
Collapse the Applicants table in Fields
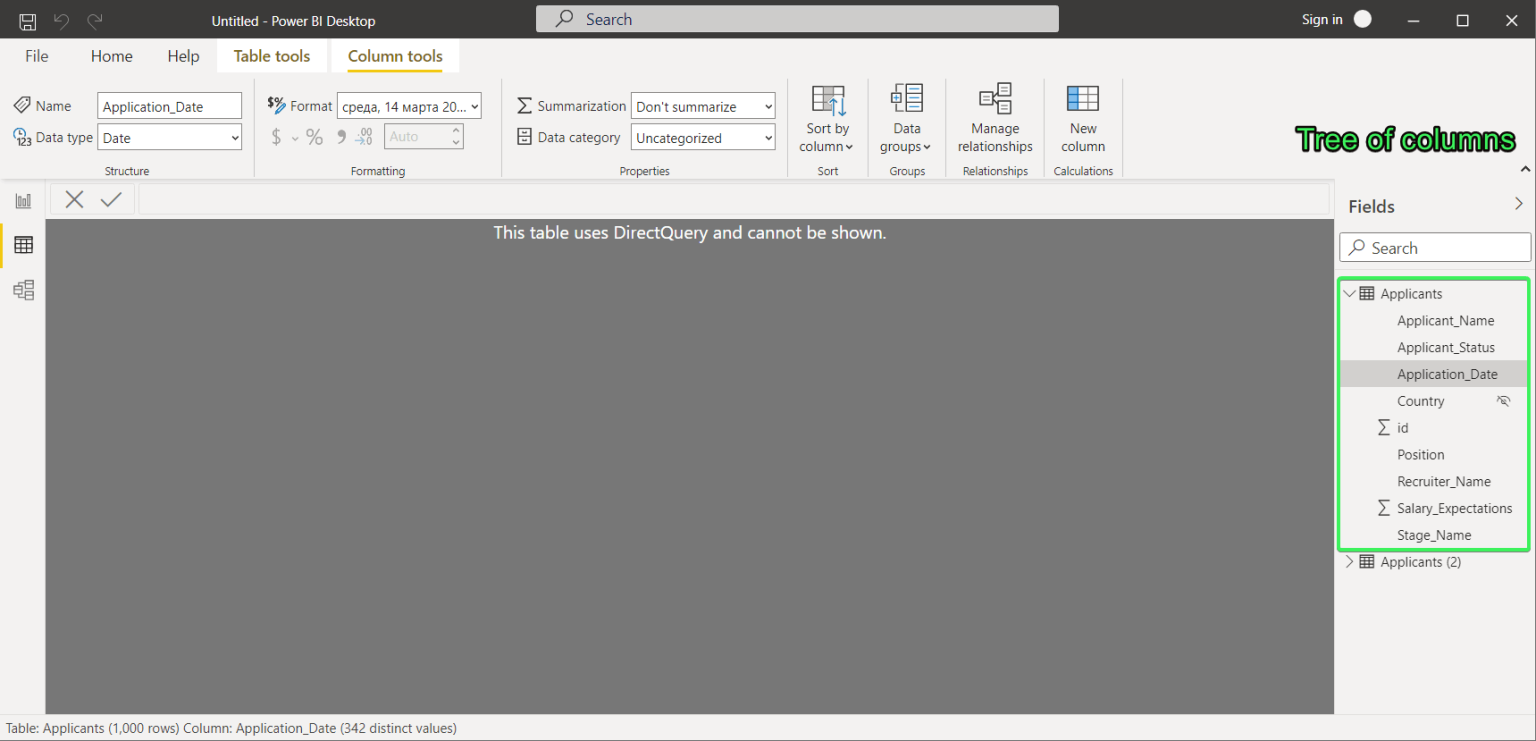1350,293
